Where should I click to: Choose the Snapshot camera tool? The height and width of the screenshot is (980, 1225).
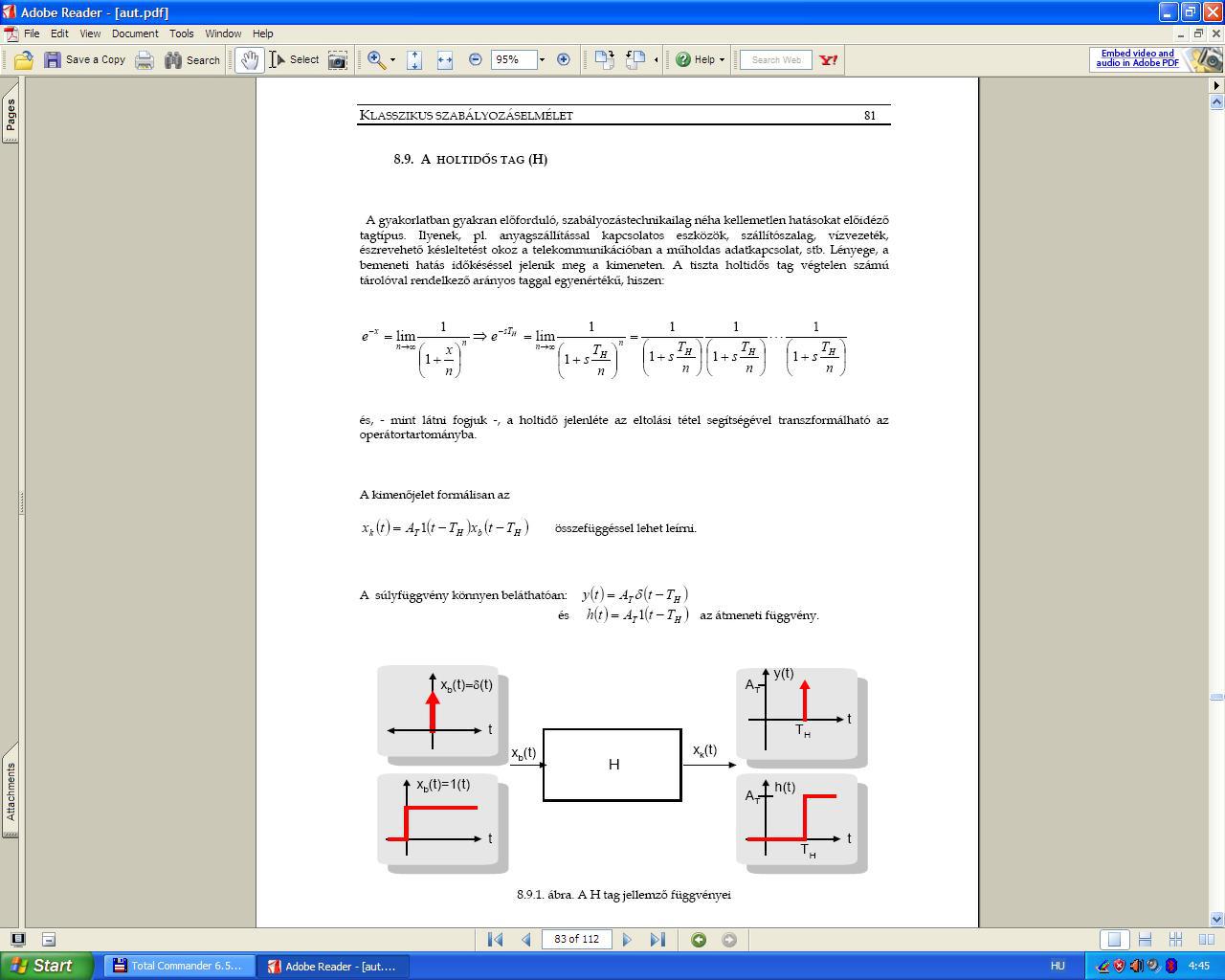coord(338,60)
